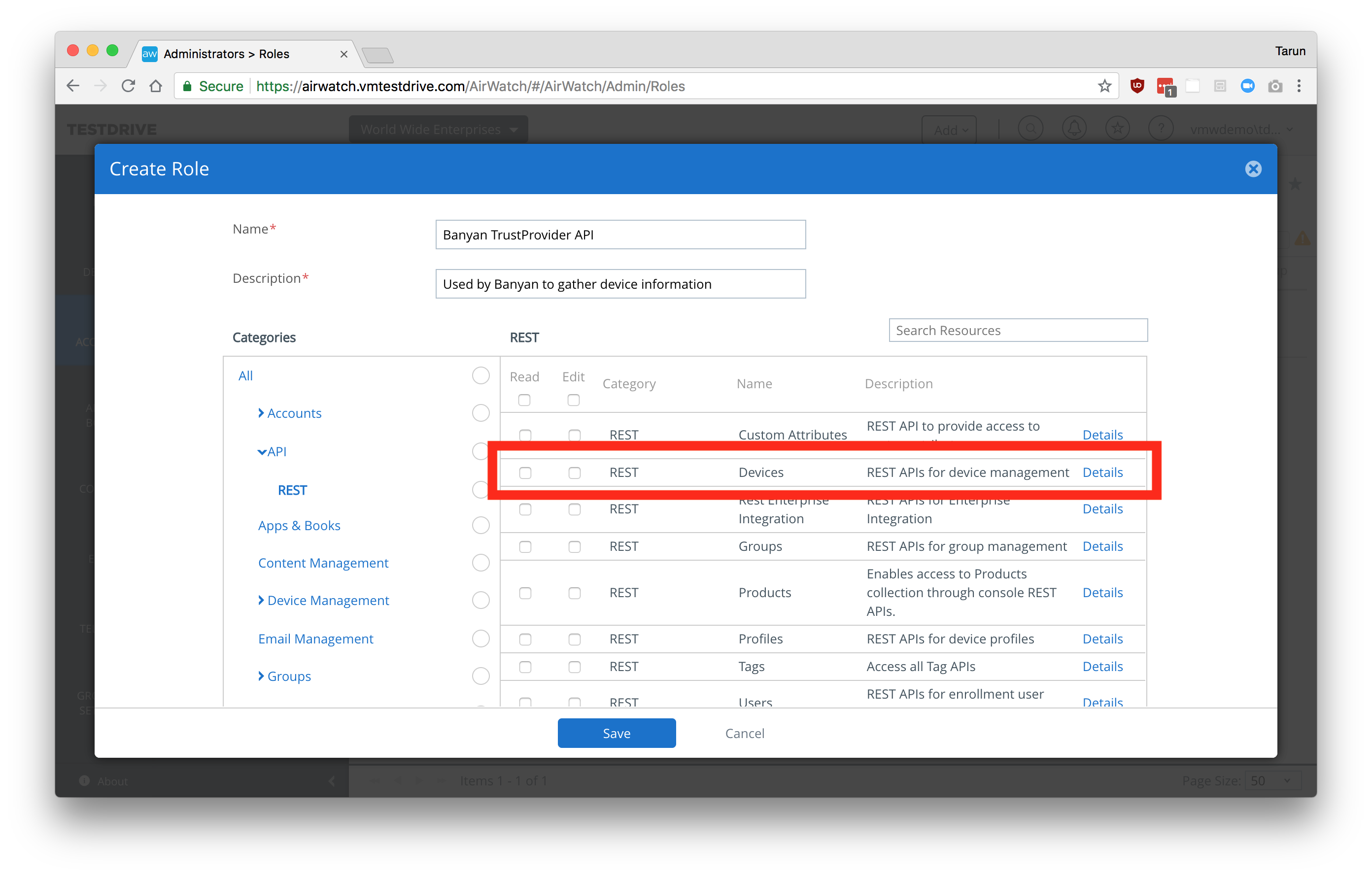Bookmark page with the star icon
Image resolution: width=1372 pixels, height=876 pixels.
(1104, 86)
